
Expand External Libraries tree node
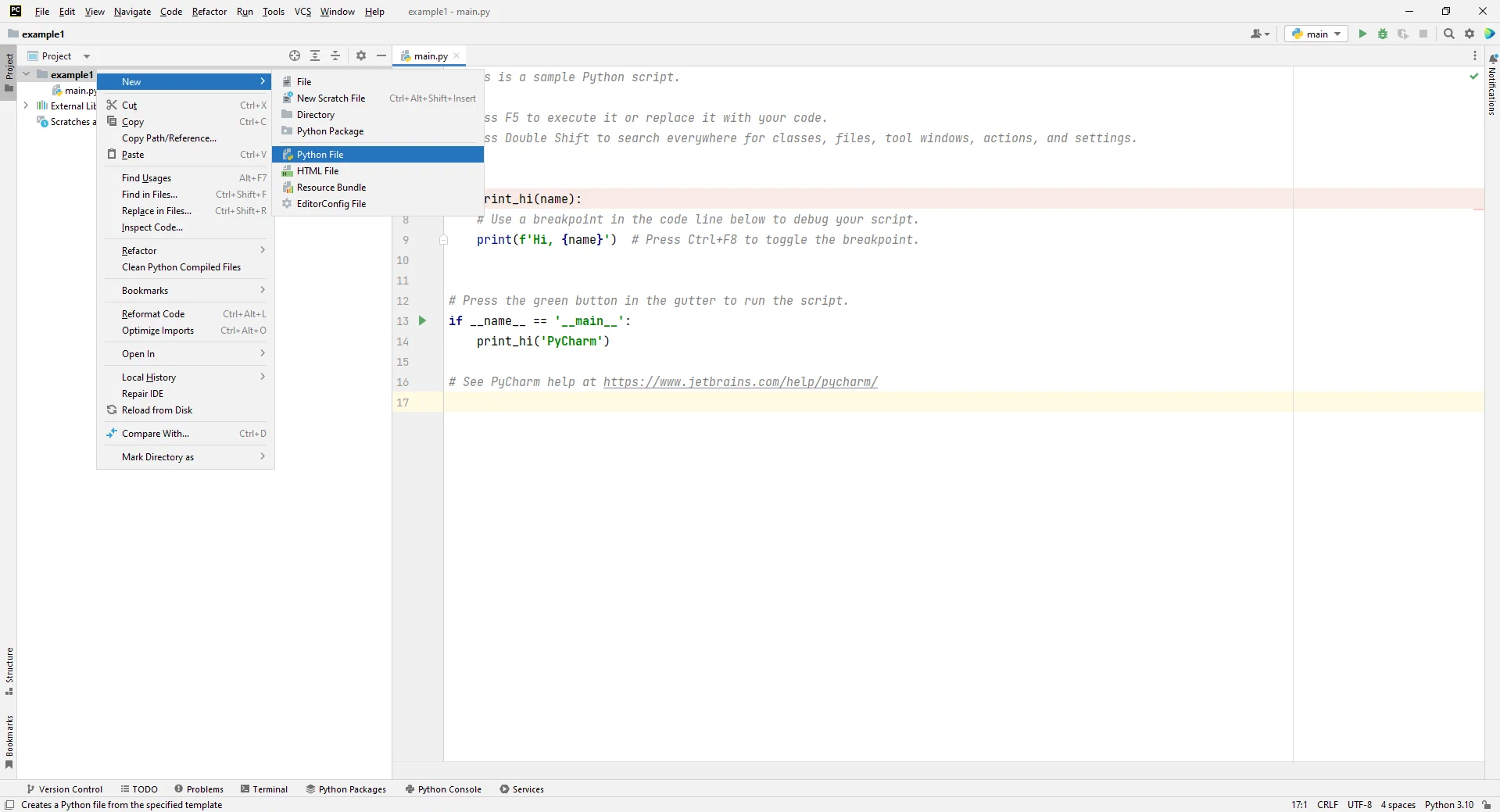(26, 106)
